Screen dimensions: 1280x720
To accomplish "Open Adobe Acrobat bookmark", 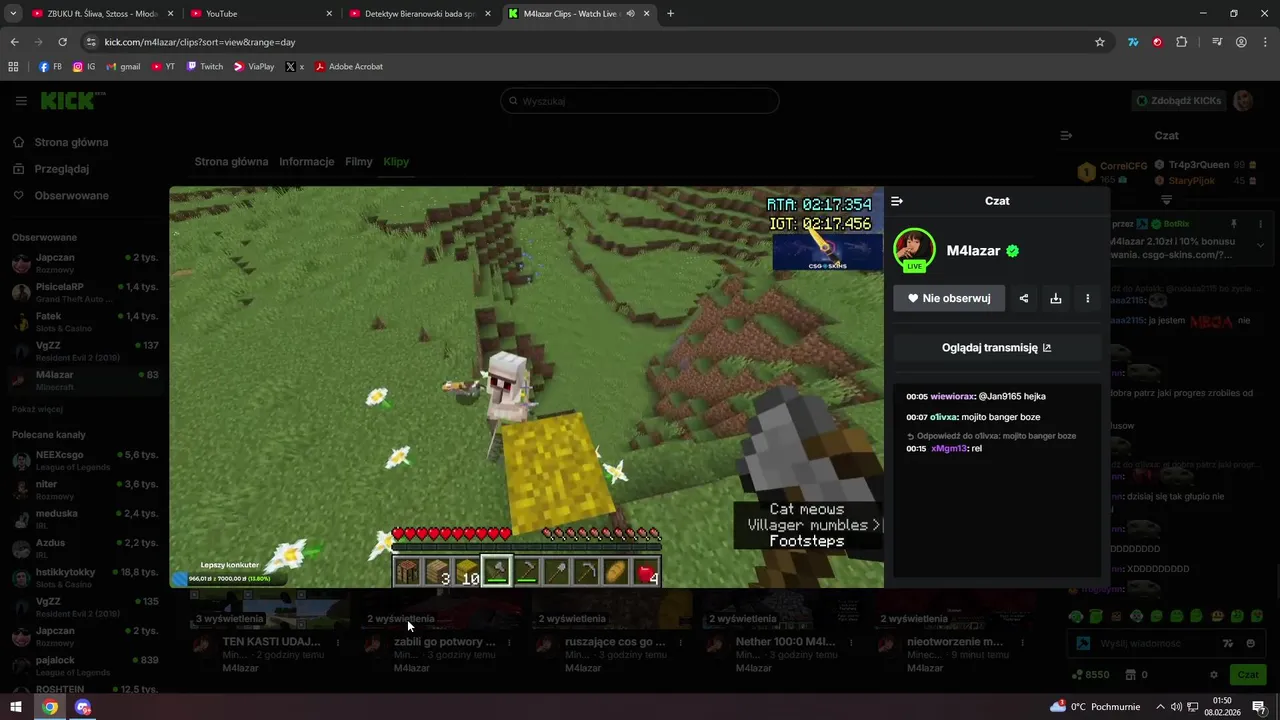I will tap(349, 67).
